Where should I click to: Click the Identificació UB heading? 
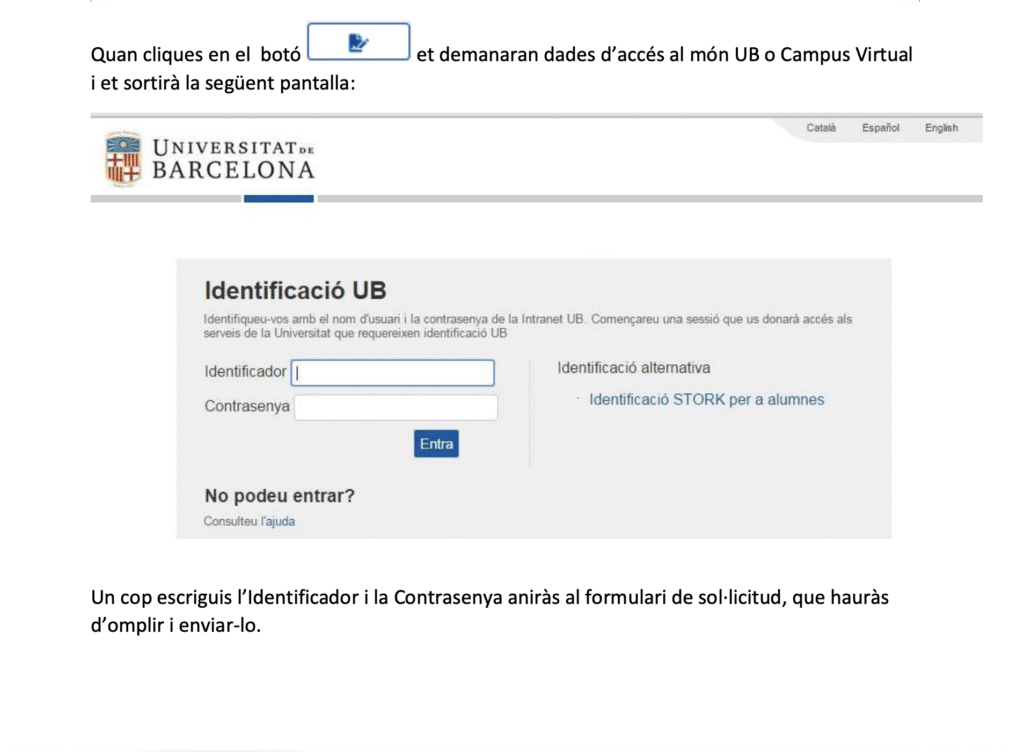pyautogui.click(x=295, y=291)
